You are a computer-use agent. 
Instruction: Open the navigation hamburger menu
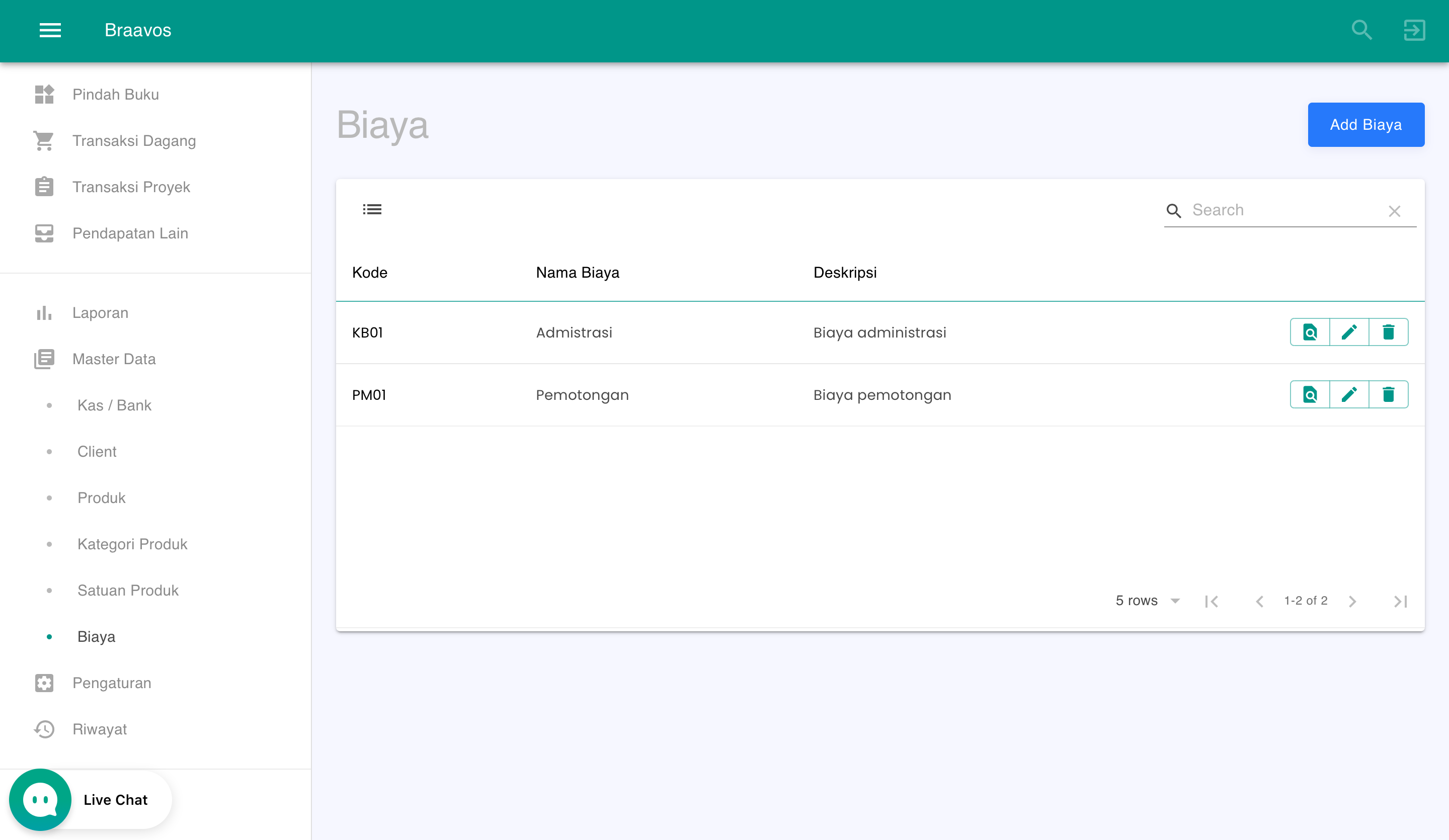click(50, 30)
